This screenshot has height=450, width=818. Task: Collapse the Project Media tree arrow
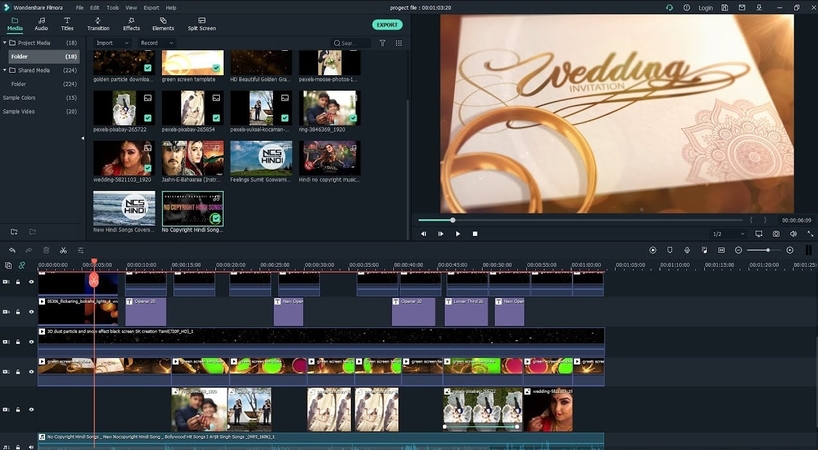click(5, 43)
